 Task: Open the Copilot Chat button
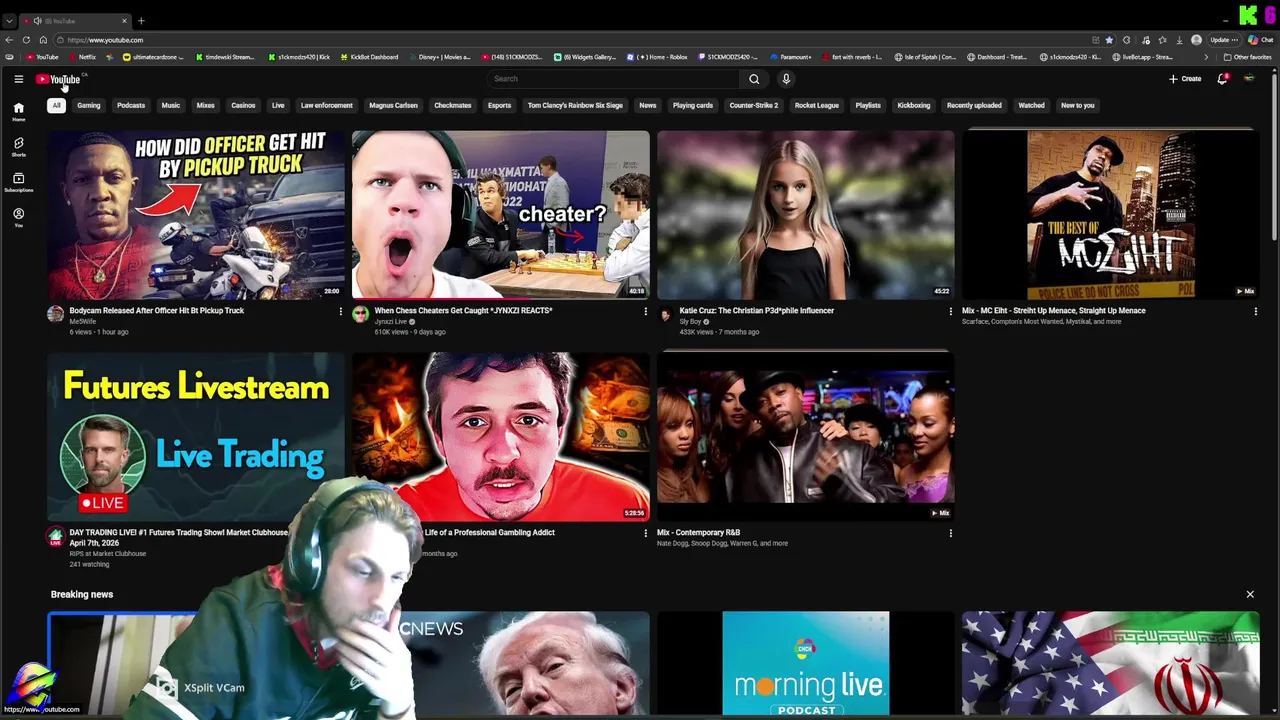(x=1259, y=40)
